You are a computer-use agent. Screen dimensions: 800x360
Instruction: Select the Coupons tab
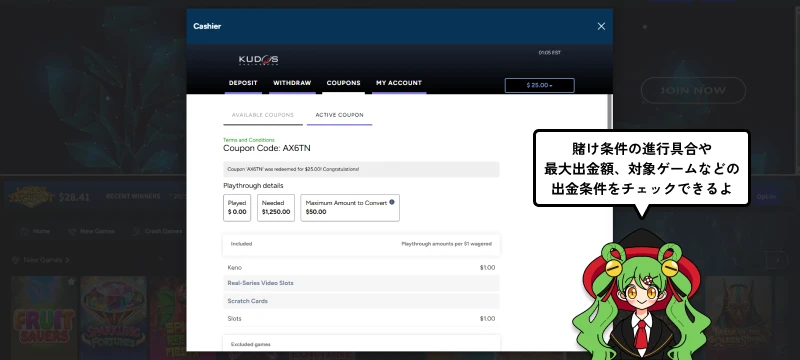[x=343, y=83]
